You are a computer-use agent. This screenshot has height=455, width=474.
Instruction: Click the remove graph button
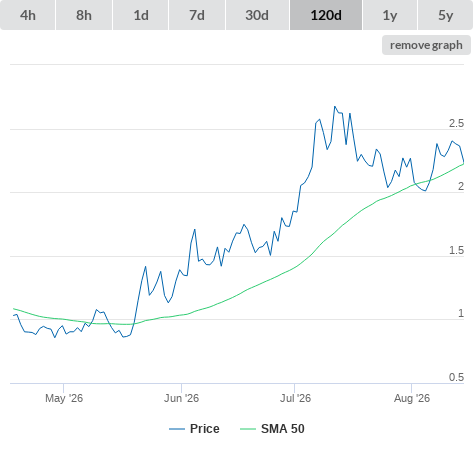426,45
